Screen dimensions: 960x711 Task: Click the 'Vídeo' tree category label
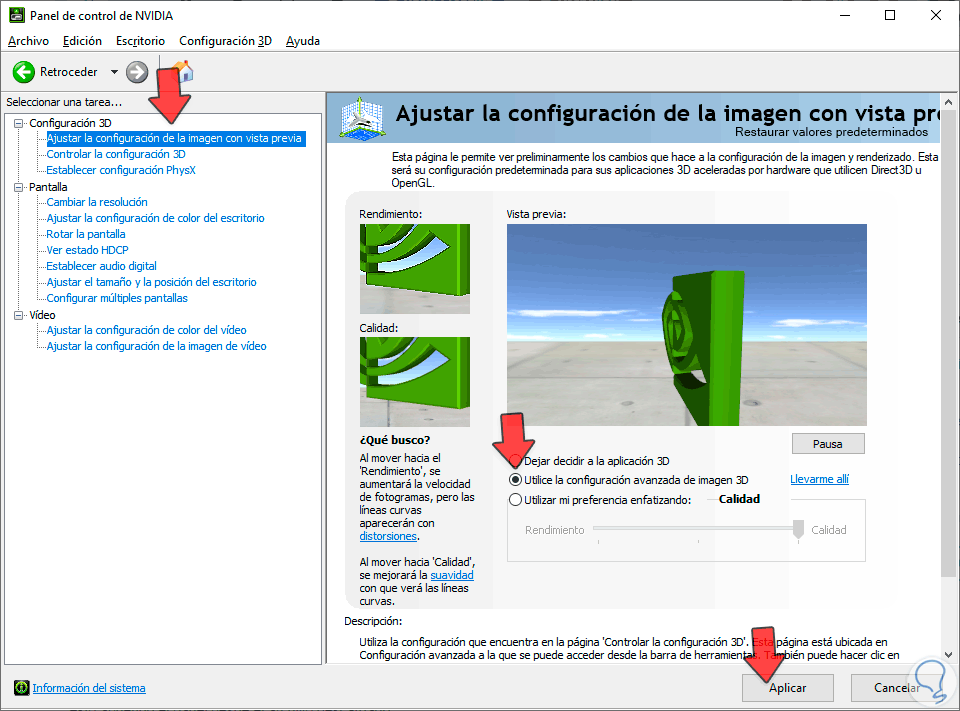(x=42, y=315)
